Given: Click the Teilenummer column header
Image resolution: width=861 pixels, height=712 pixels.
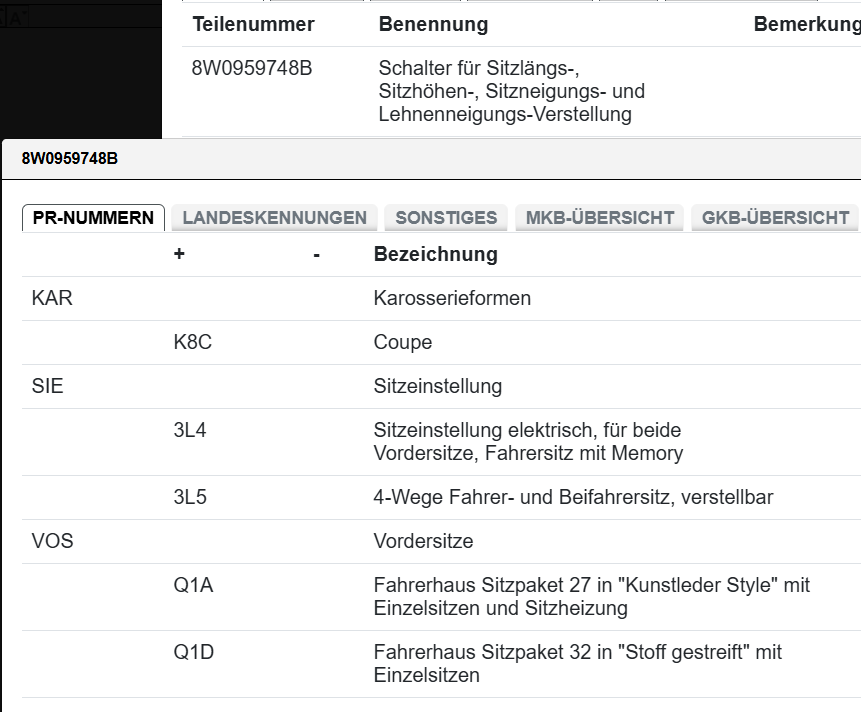Looking at the screenshot, I should click(253, 24).
